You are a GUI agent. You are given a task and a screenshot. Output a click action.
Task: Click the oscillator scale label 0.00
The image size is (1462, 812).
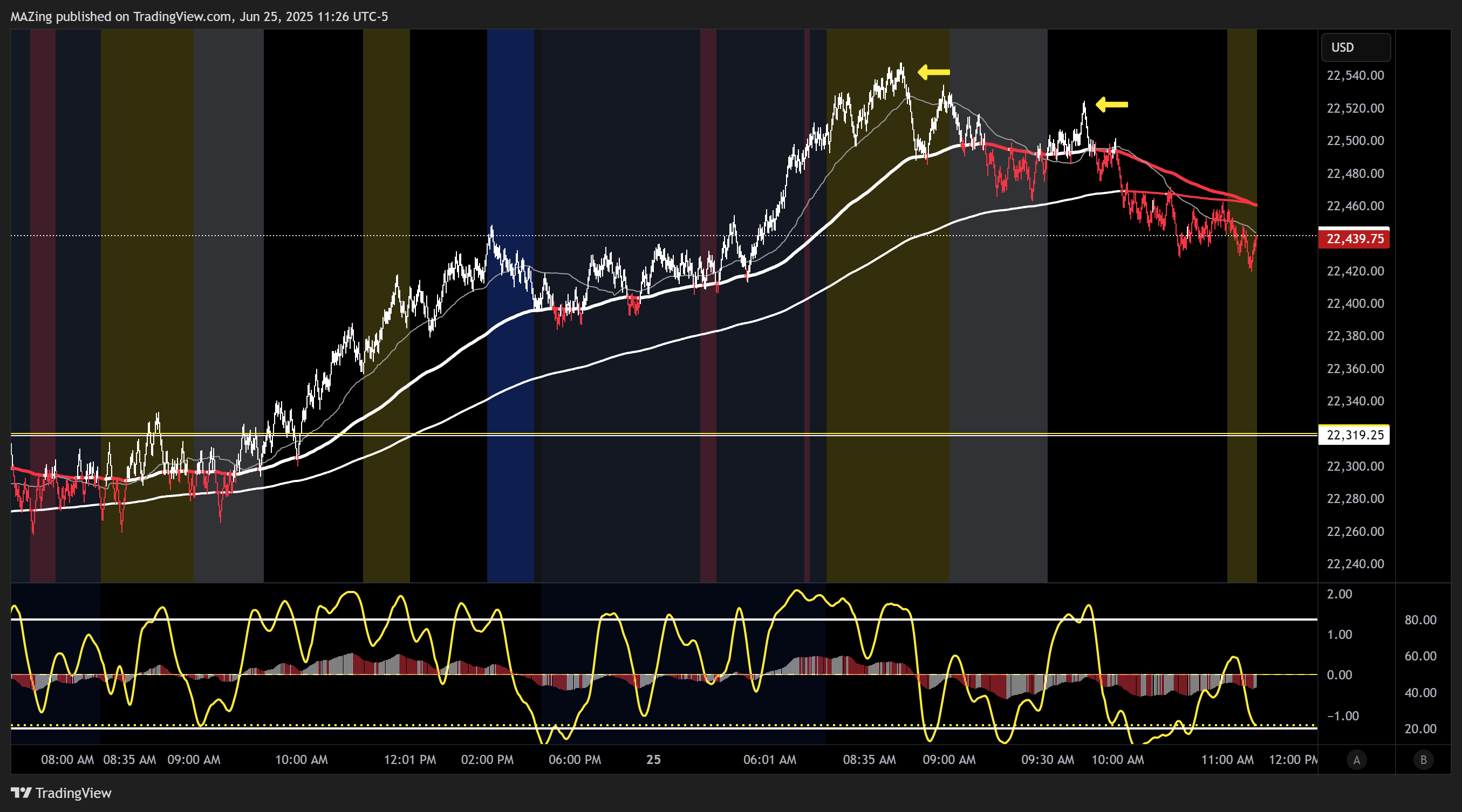pos(1340,675)
